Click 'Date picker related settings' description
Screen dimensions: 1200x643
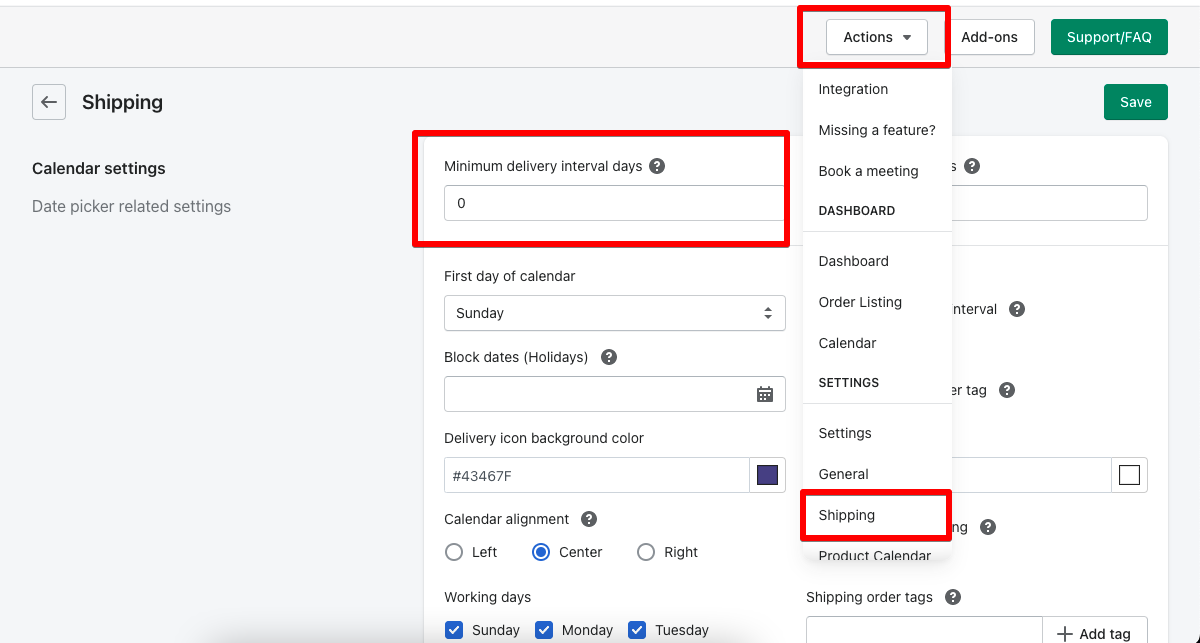pyautogui.click(x=131, y=206)
